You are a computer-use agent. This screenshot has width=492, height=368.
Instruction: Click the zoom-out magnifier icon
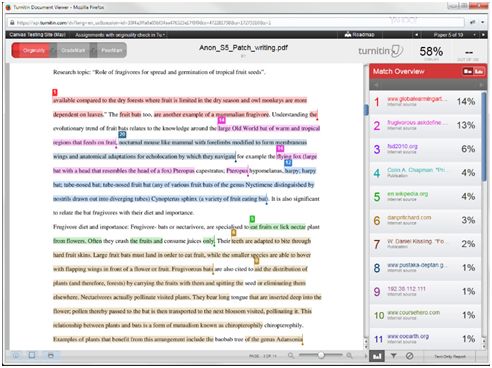click(291, 356)
